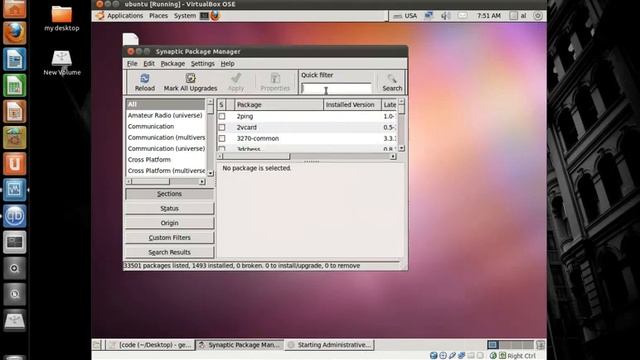The width and height of the screenshot is (640, 360).
Task: Open the Places menu
Action: (158, 16)
